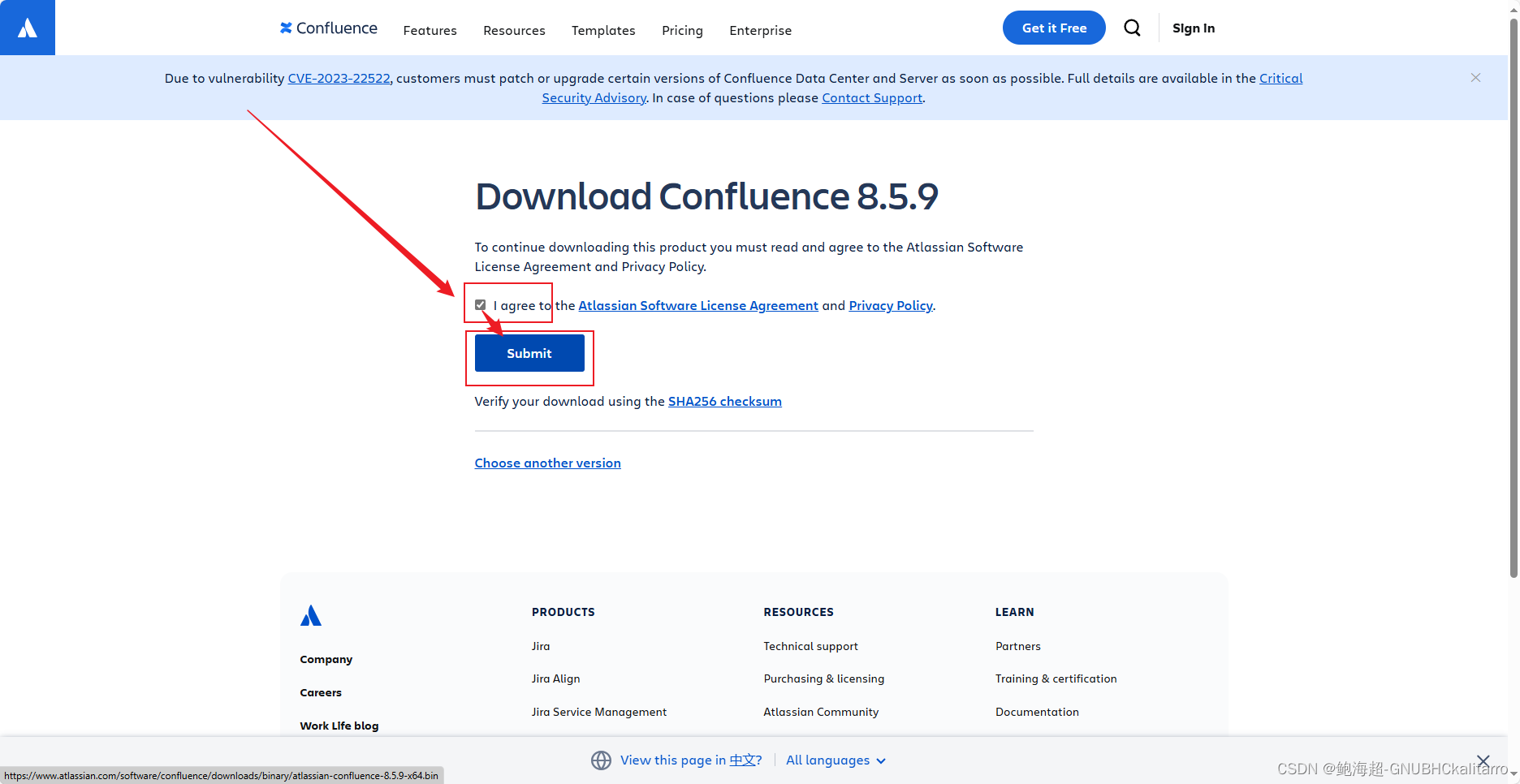Submit the license agreement form
This screenshot has width=1520, height=784.
point(529,353)
